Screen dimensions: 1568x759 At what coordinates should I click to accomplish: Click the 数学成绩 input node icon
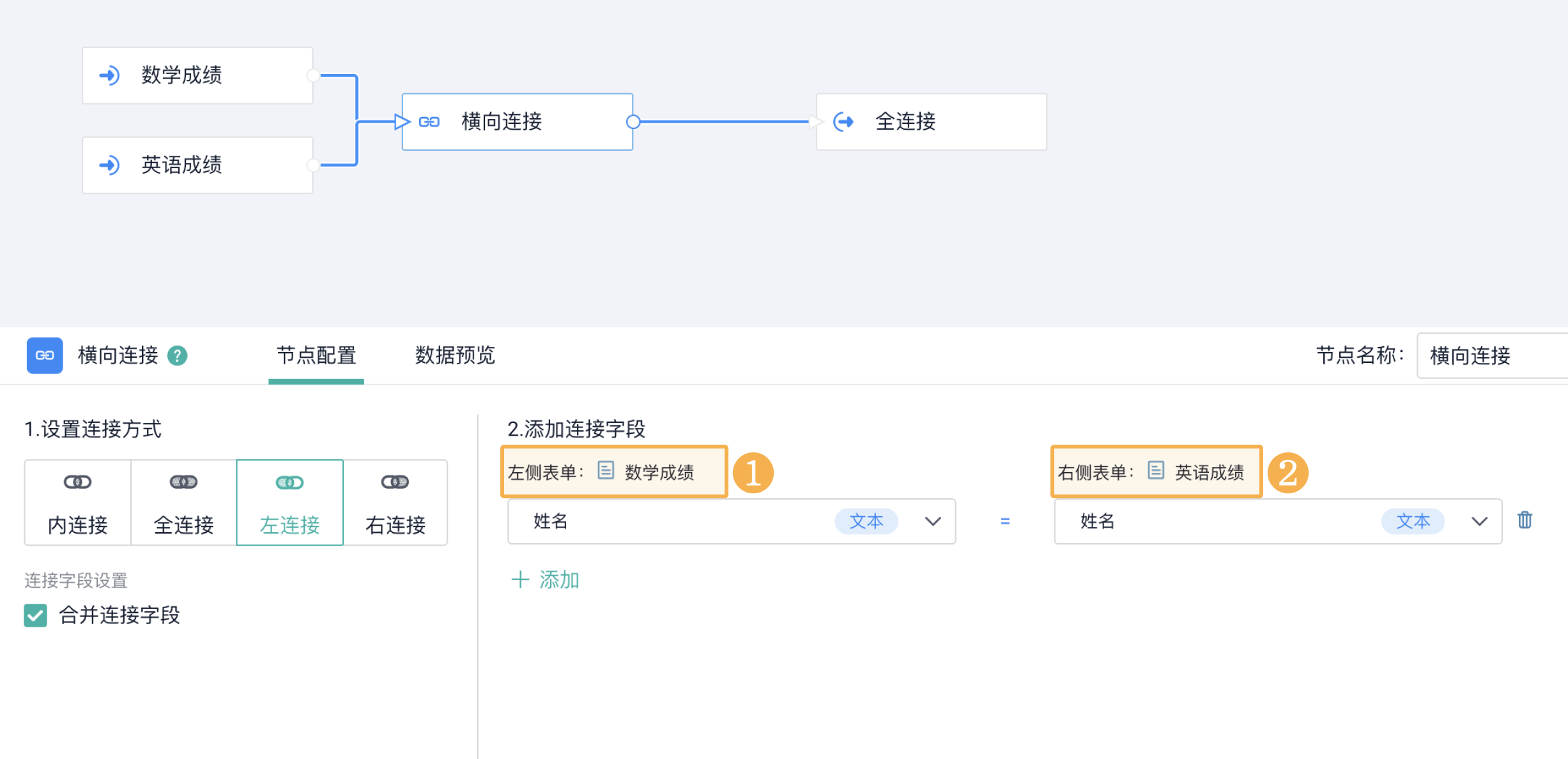point(109,75)
